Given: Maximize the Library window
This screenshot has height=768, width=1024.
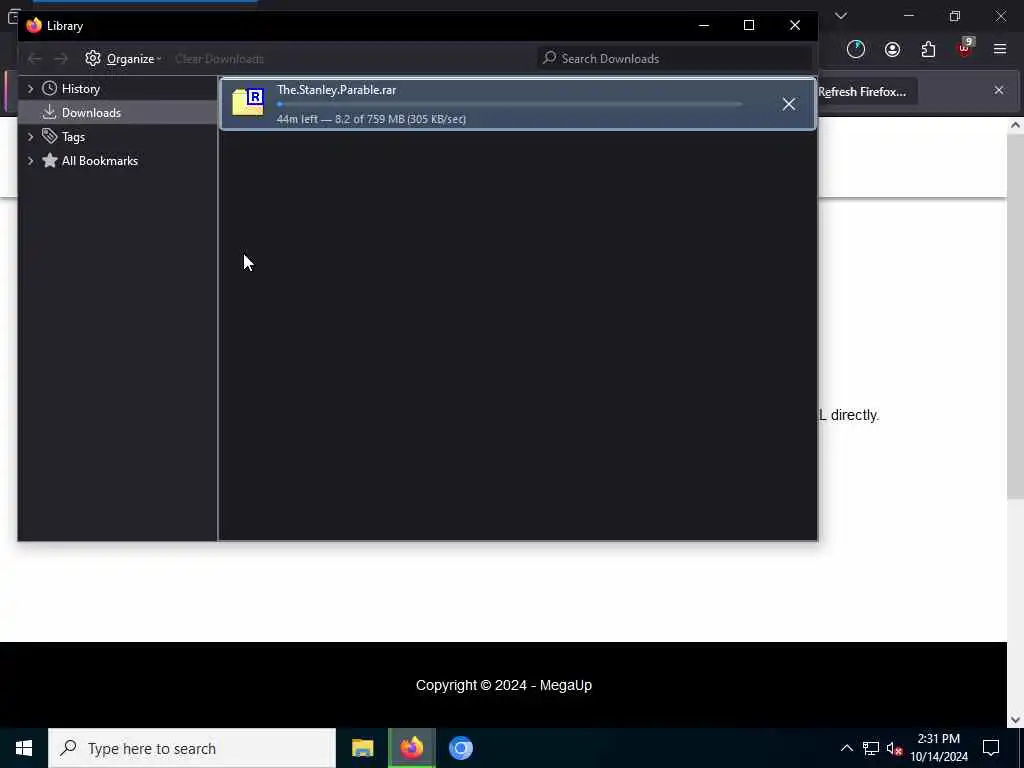Looking at the screenshot, I should (749, 25).
